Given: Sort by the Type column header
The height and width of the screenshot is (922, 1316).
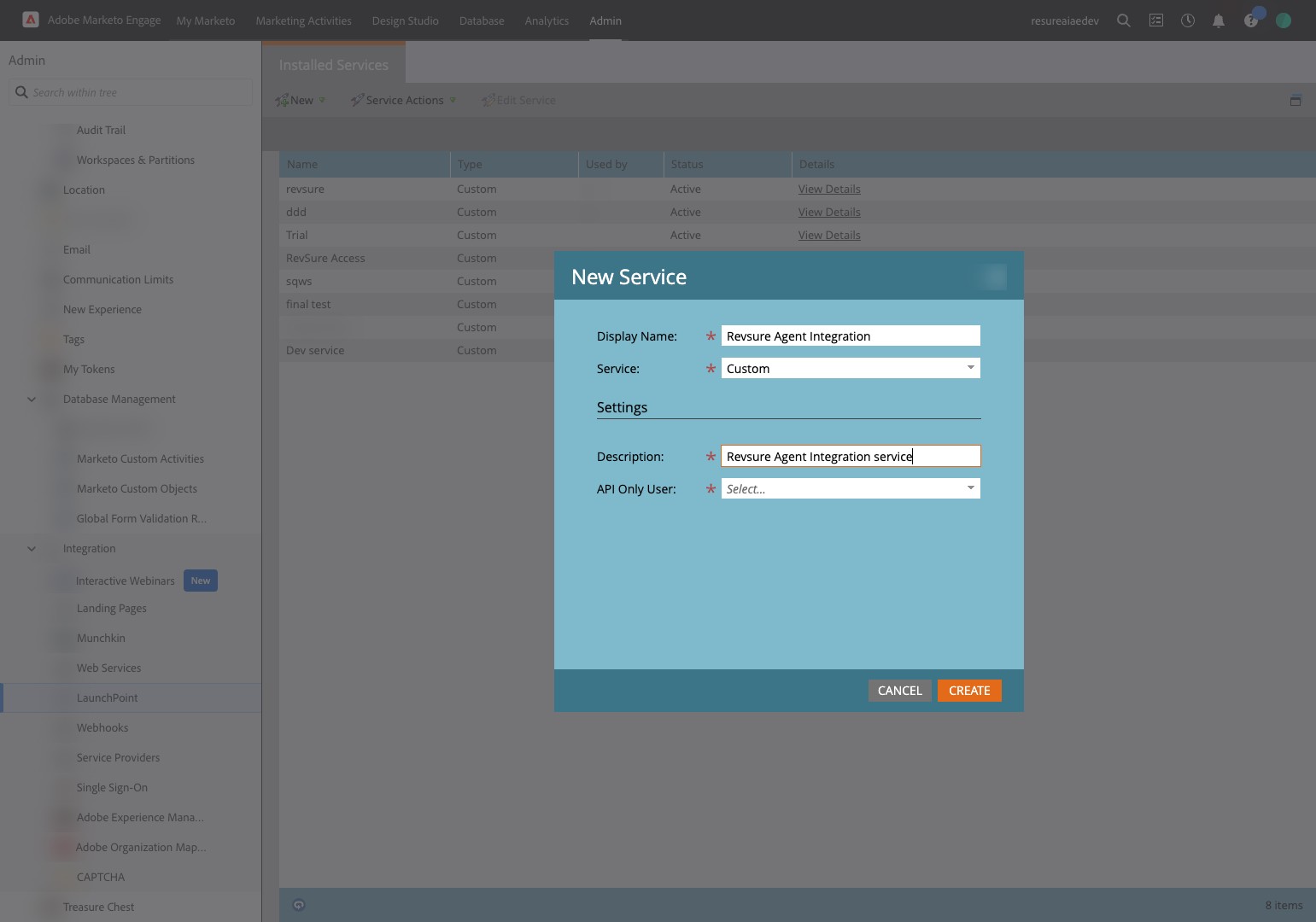Looking at the screenshot, I should coord(514,164).
